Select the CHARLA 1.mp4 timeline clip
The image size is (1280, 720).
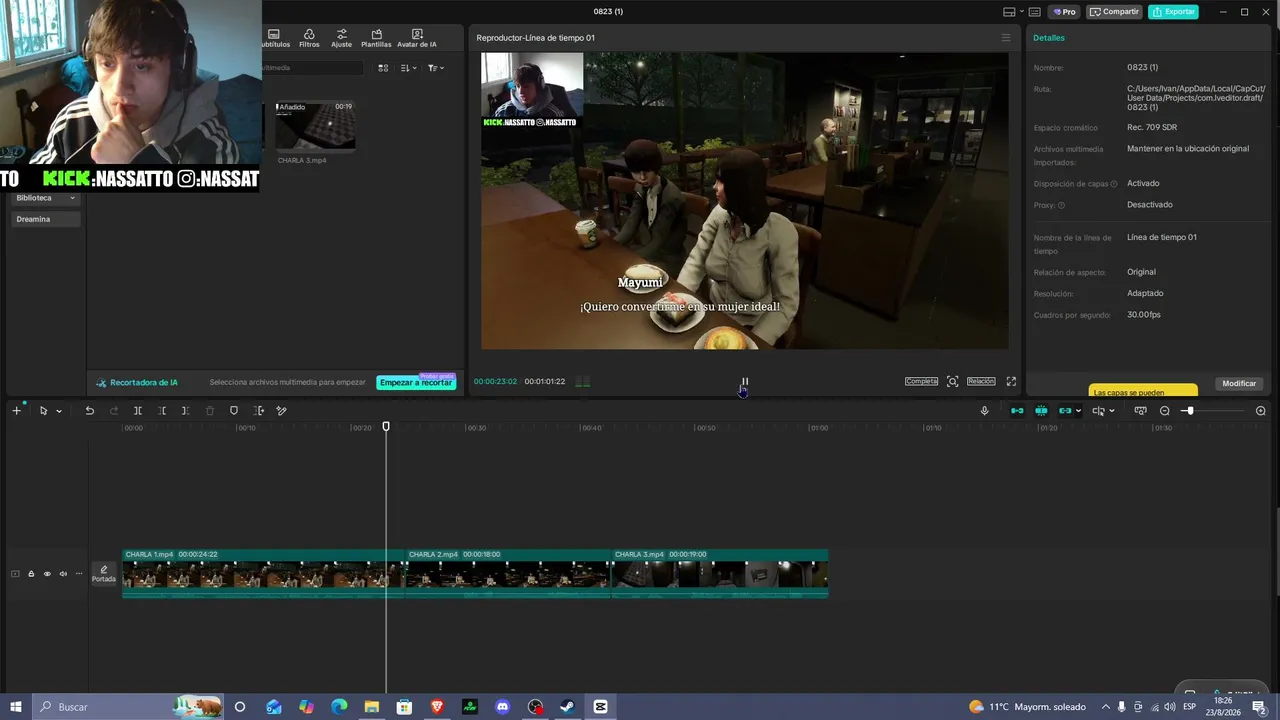click(263, 574)
